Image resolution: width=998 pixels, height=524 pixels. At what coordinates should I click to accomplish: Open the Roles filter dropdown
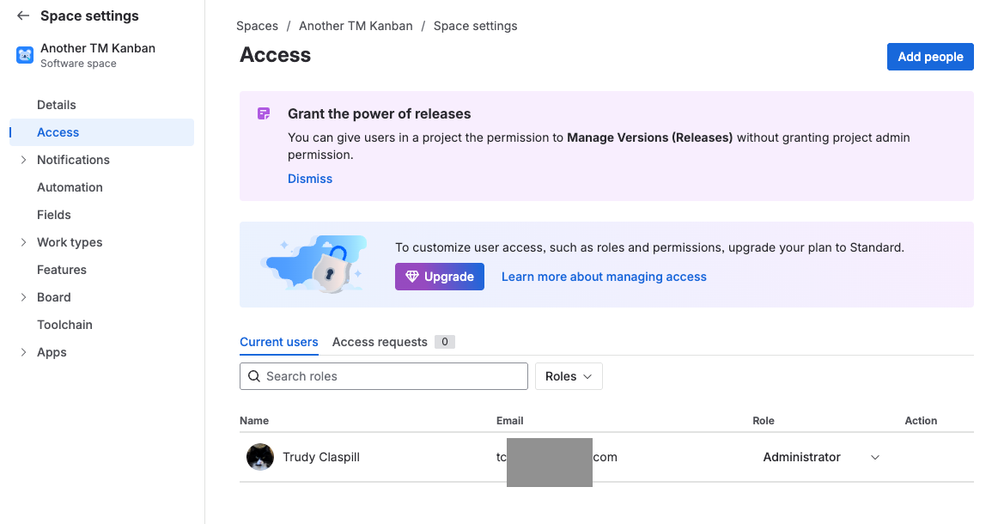(568, 376)
